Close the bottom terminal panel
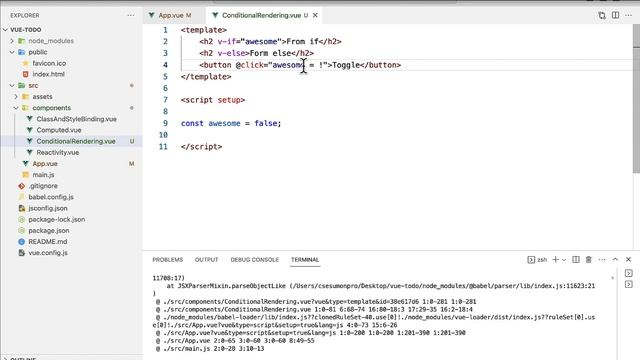 (628, 260)
